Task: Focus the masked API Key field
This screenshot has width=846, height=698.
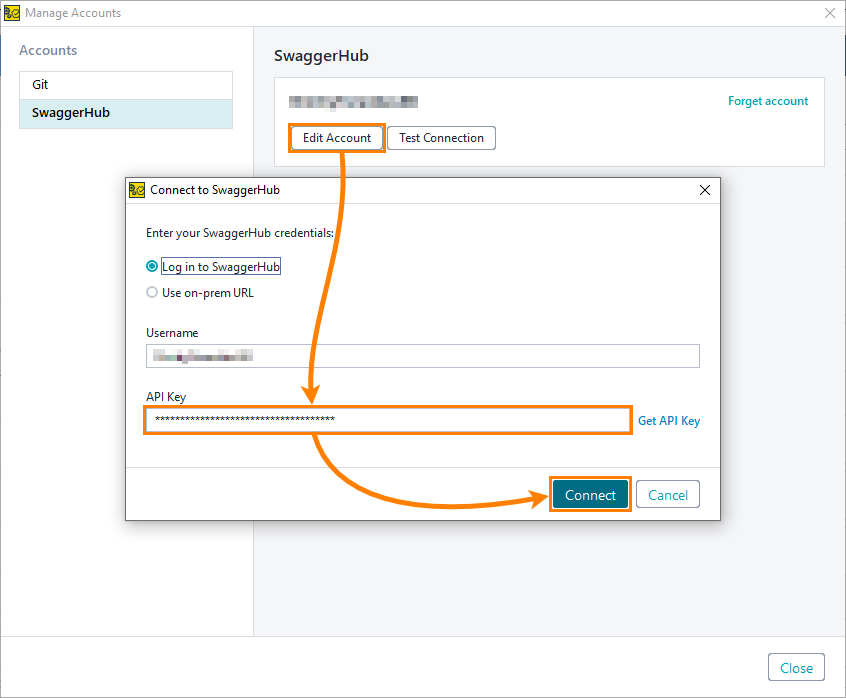Action: [387, 420]
